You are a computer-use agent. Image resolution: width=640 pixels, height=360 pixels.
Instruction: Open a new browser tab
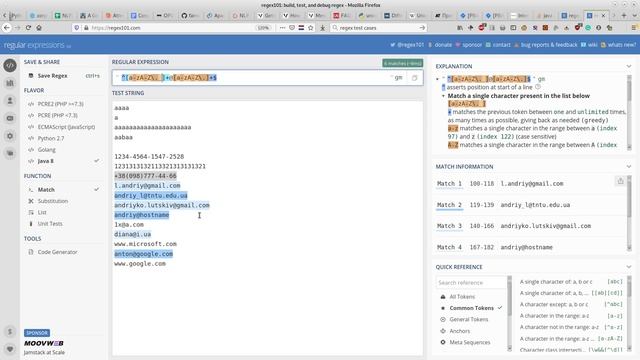point(624,16)
